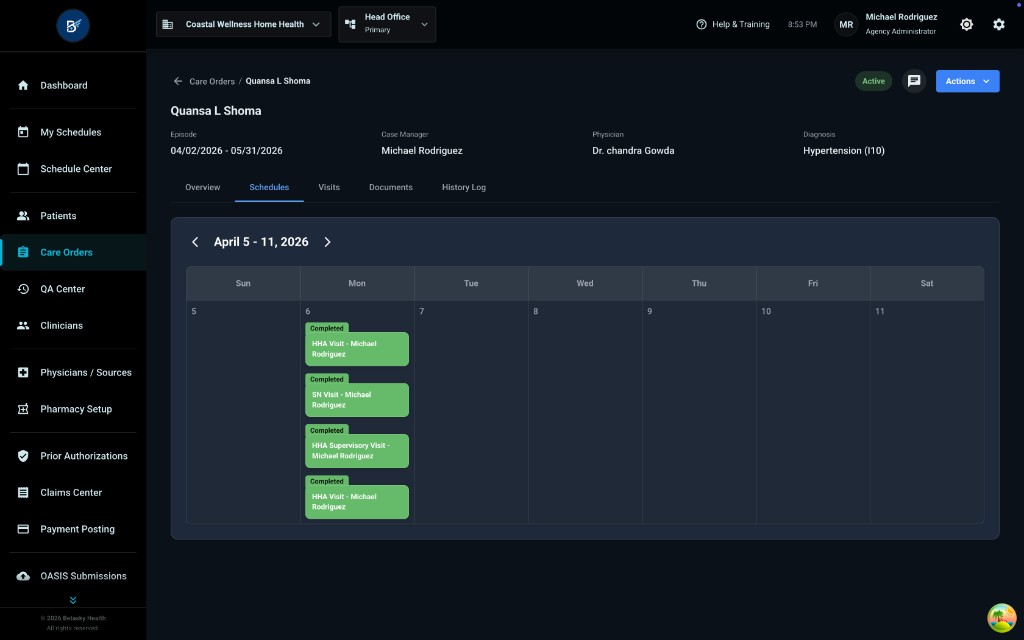The width and height of the screenshot is (1024, 640).
Task: Click the Head Office branch hierarchy icon
Action: [x=351, y=25]
